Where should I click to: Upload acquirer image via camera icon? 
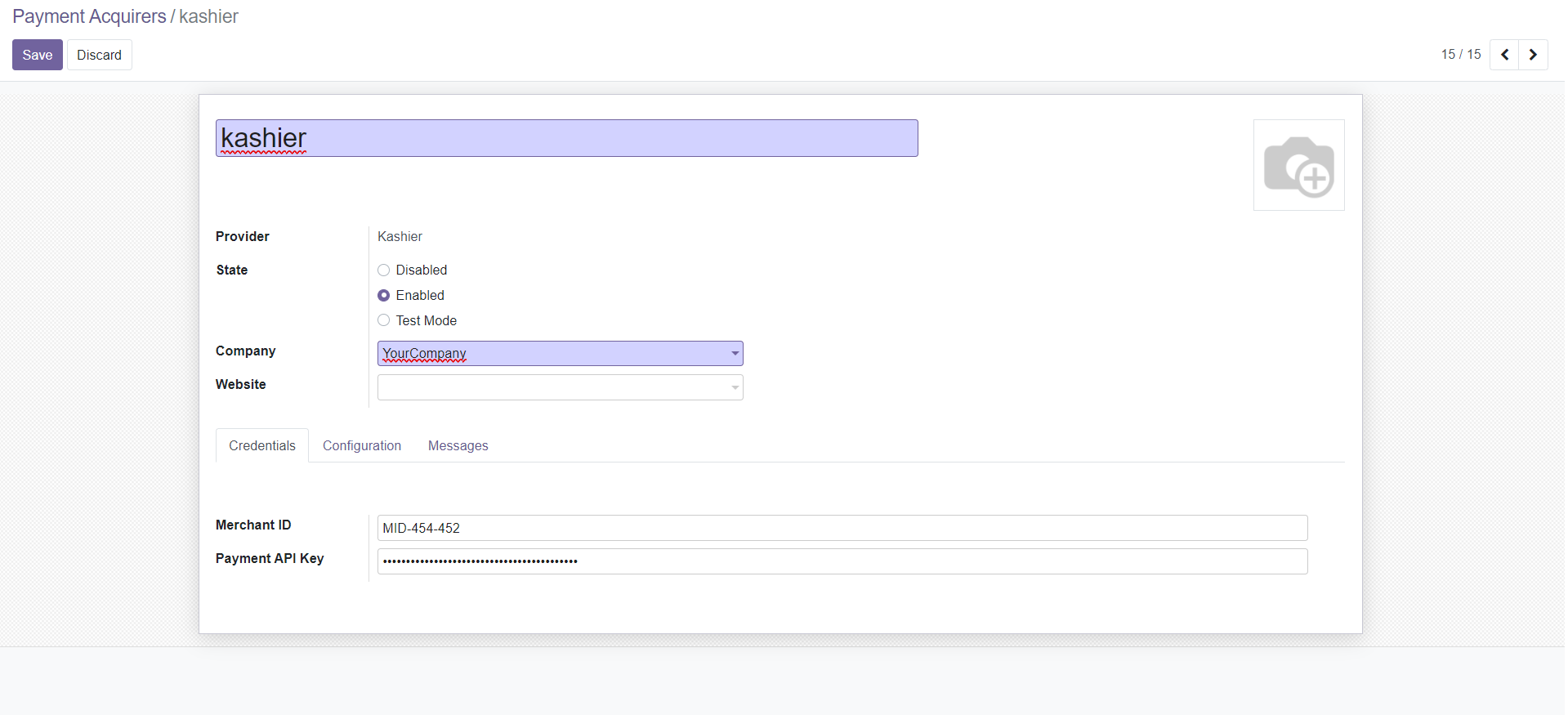1298,165
